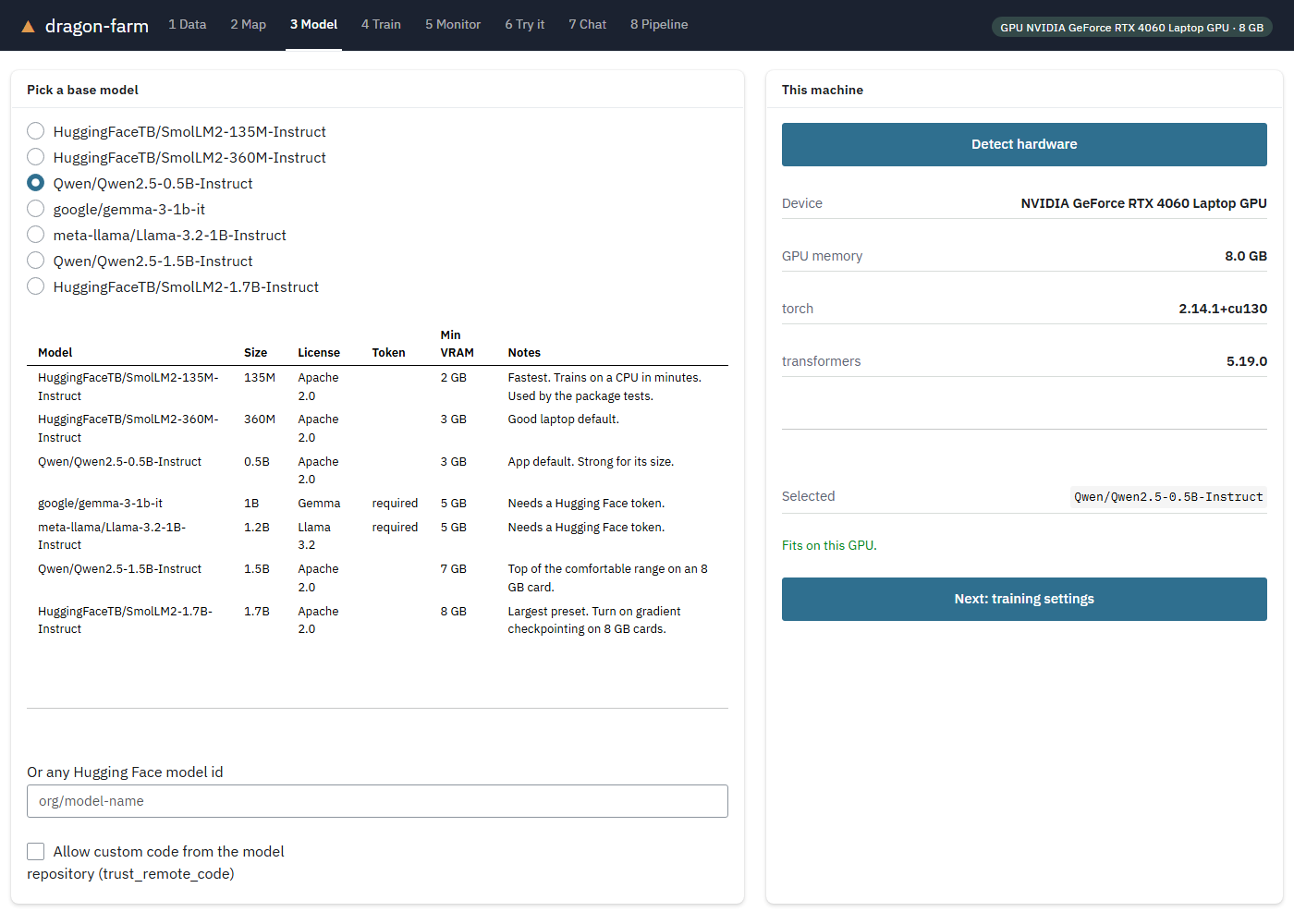The height and width of the screenshot is (924, 1294).
Task: Click the selected Qwen2.5-0.5B-Instruct radio button
Action: (36, 183)
